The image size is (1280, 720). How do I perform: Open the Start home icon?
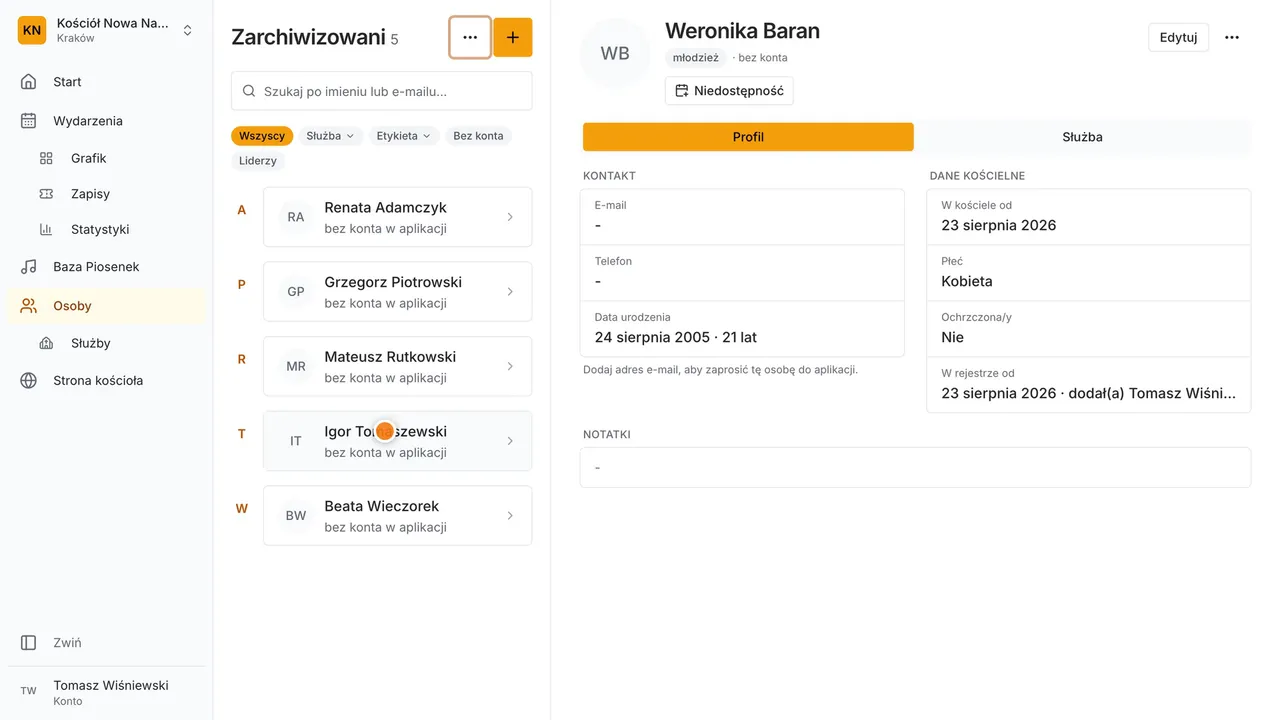29,82
